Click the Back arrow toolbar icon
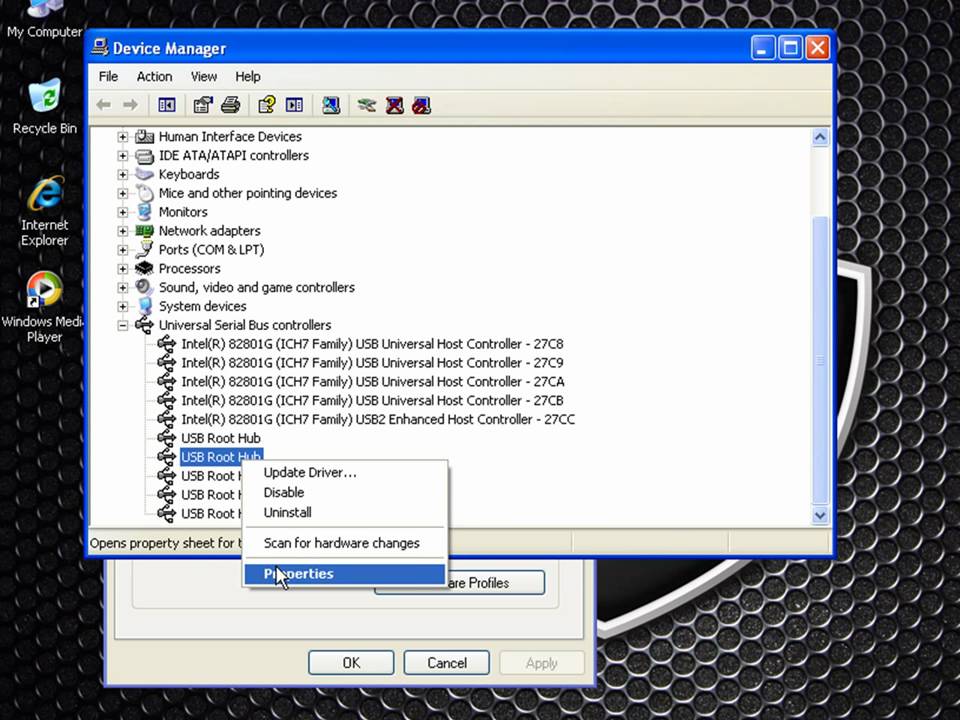Image resolution: width=960 pixels, height=720 pixels. (x=103, y=105)
